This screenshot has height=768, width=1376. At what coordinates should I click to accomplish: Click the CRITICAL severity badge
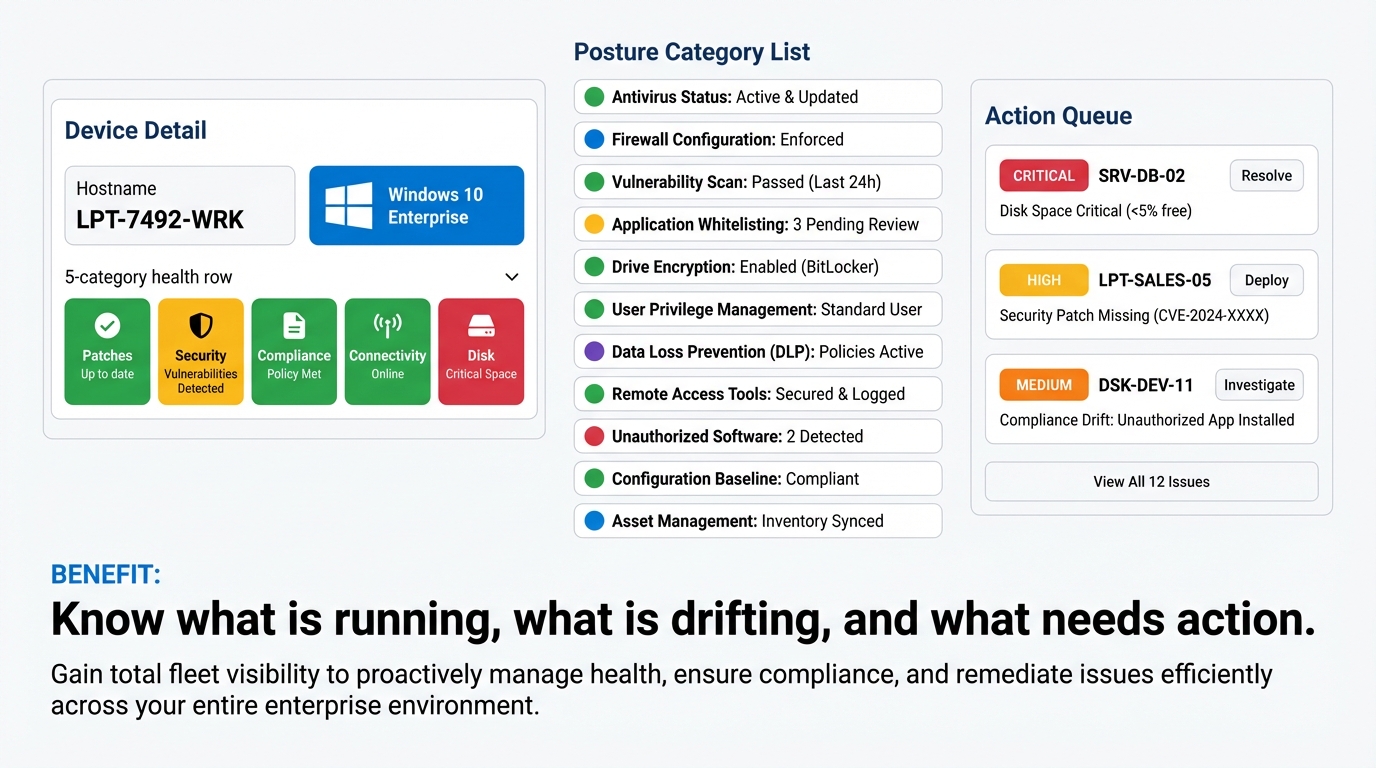pos(1043,174)
